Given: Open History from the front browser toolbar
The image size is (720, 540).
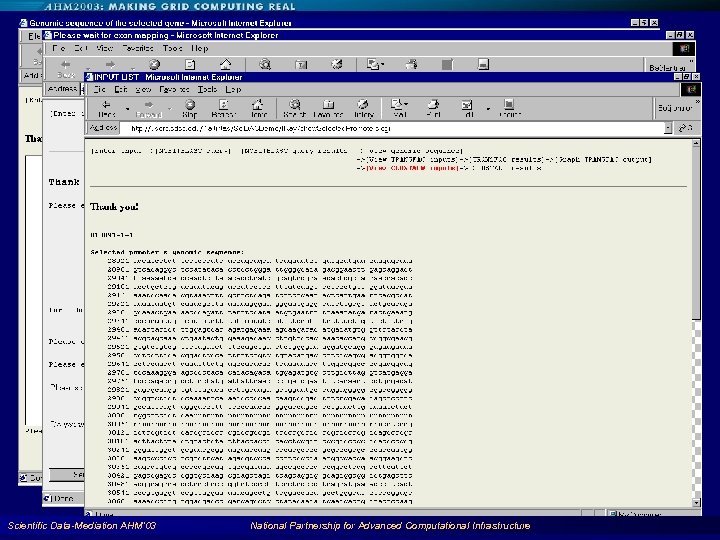Looking at the screenshot, I should coord(362,107).
